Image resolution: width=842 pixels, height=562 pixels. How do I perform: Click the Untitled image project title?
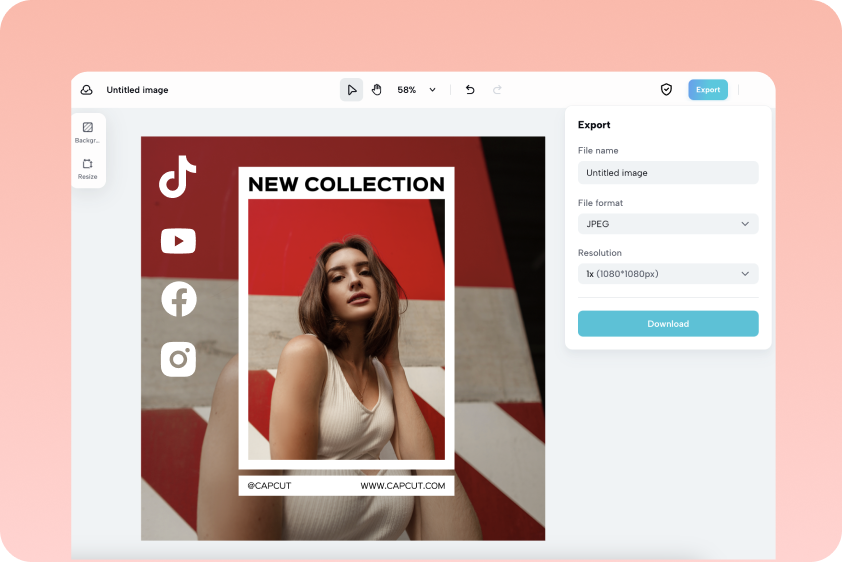pyautogui.click(x=137, y=90)
